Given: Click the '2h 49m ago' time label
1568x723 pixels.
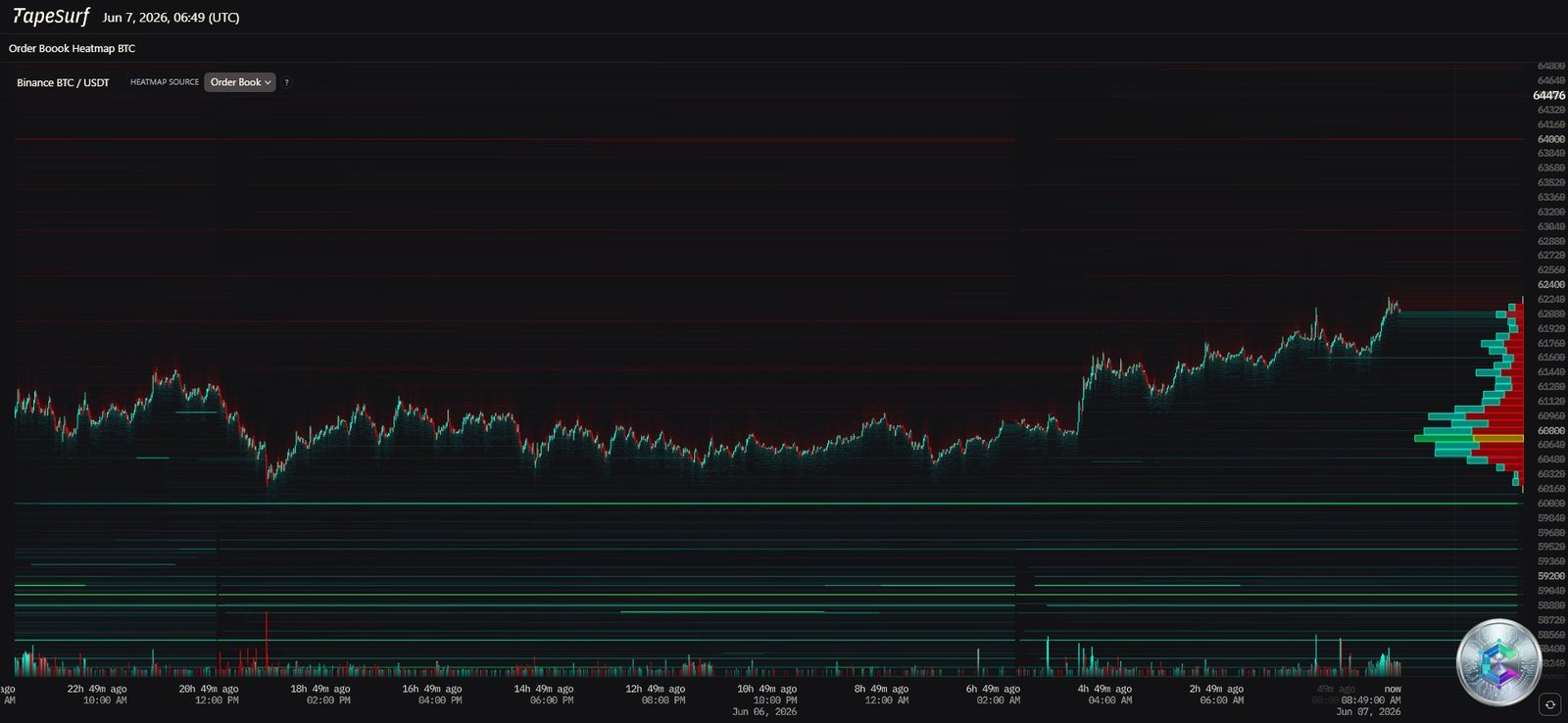Looking at the screenshot, I should click(x=1216, y=689).
